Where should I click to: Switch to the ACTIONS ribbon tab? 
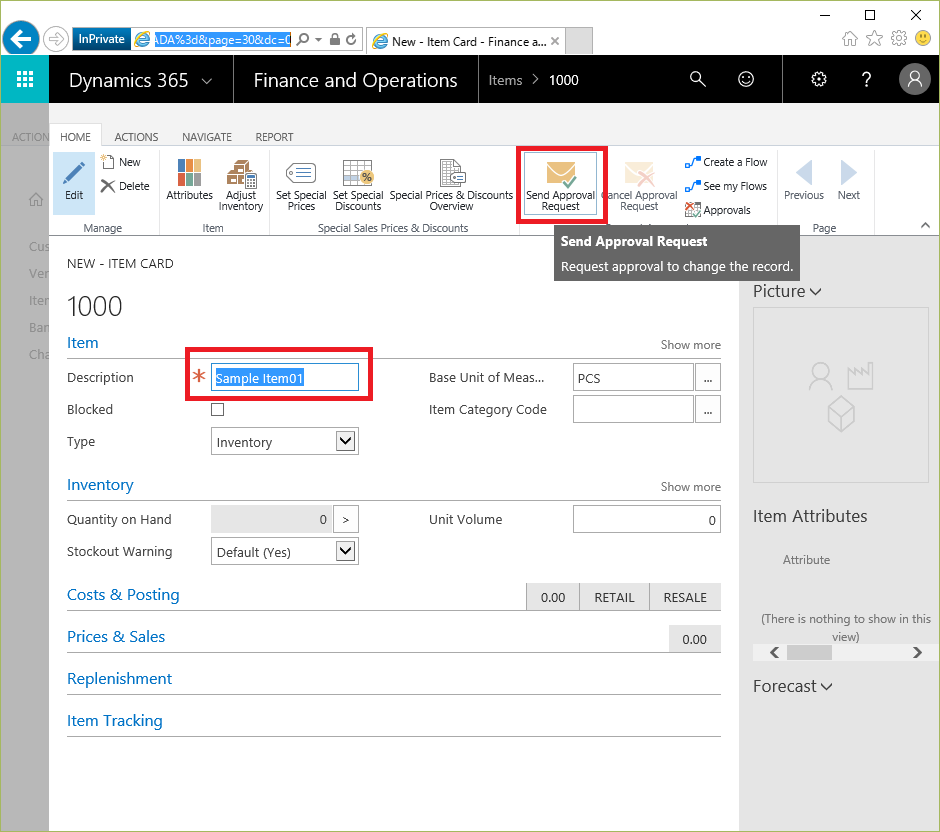[x=136, y=137]
